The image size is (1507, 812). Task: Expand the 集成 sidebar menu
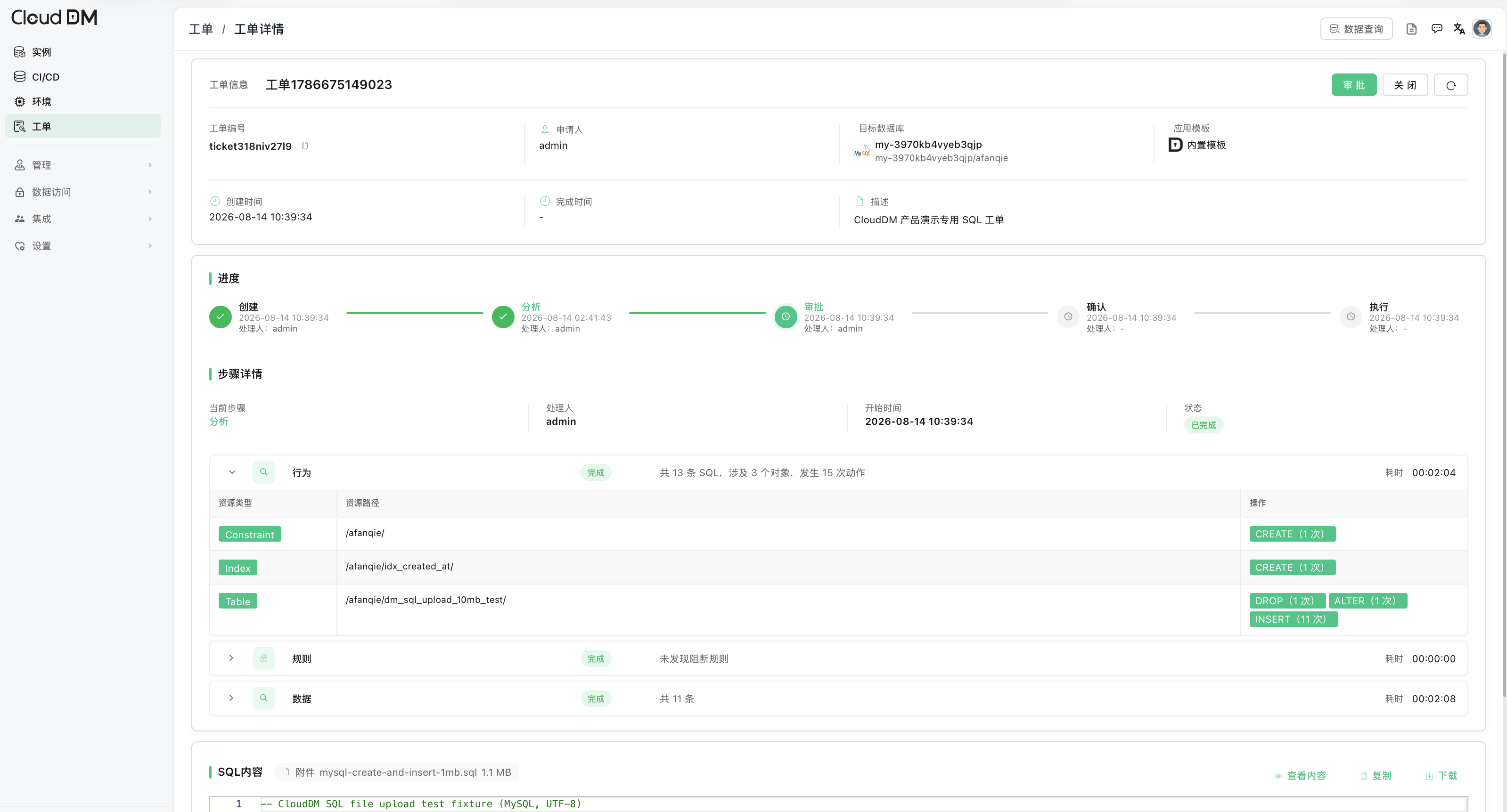pos(82,219)
